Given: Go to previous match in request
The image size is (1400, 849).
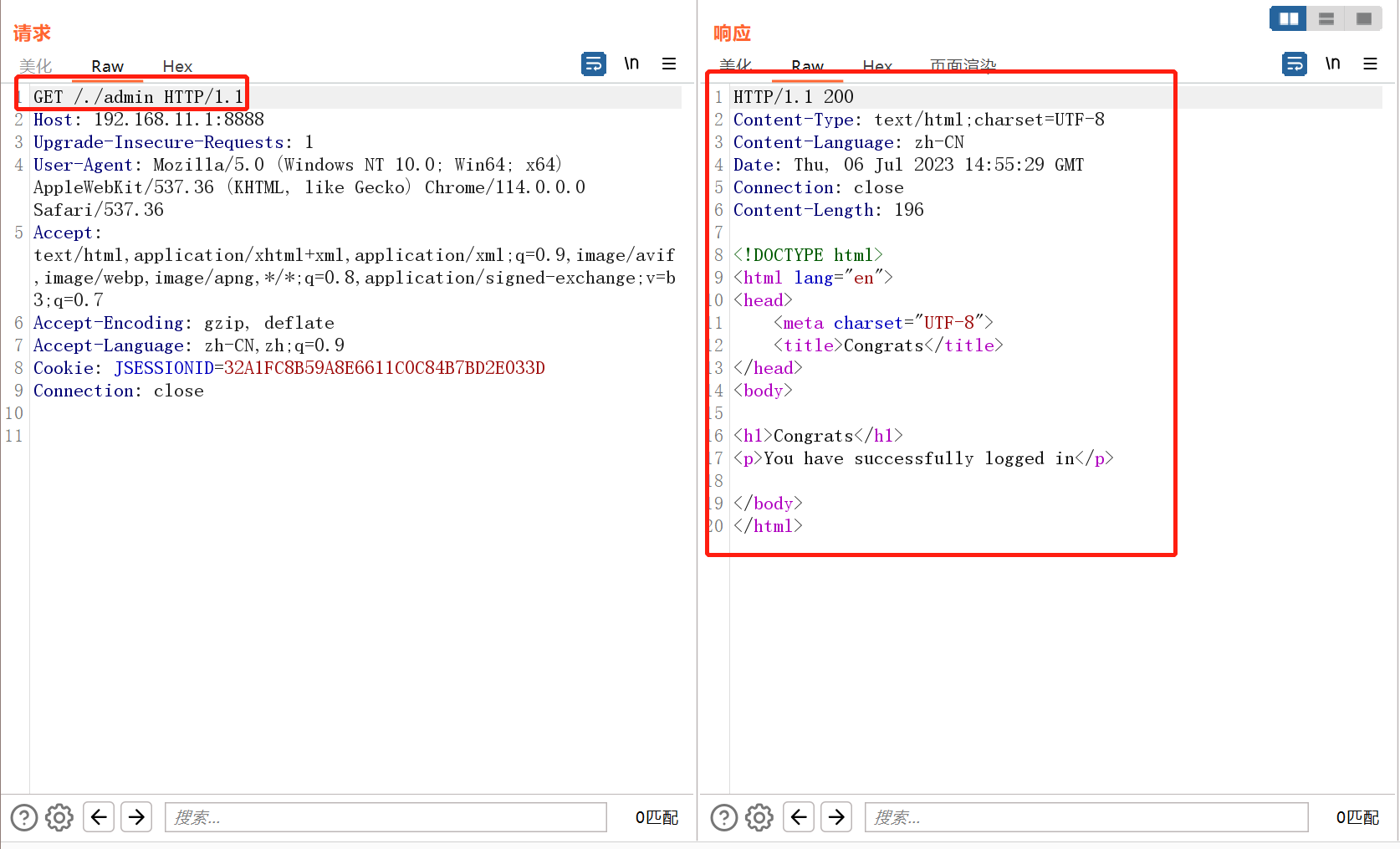Looking at the screenshot, I should coord(99,817).
